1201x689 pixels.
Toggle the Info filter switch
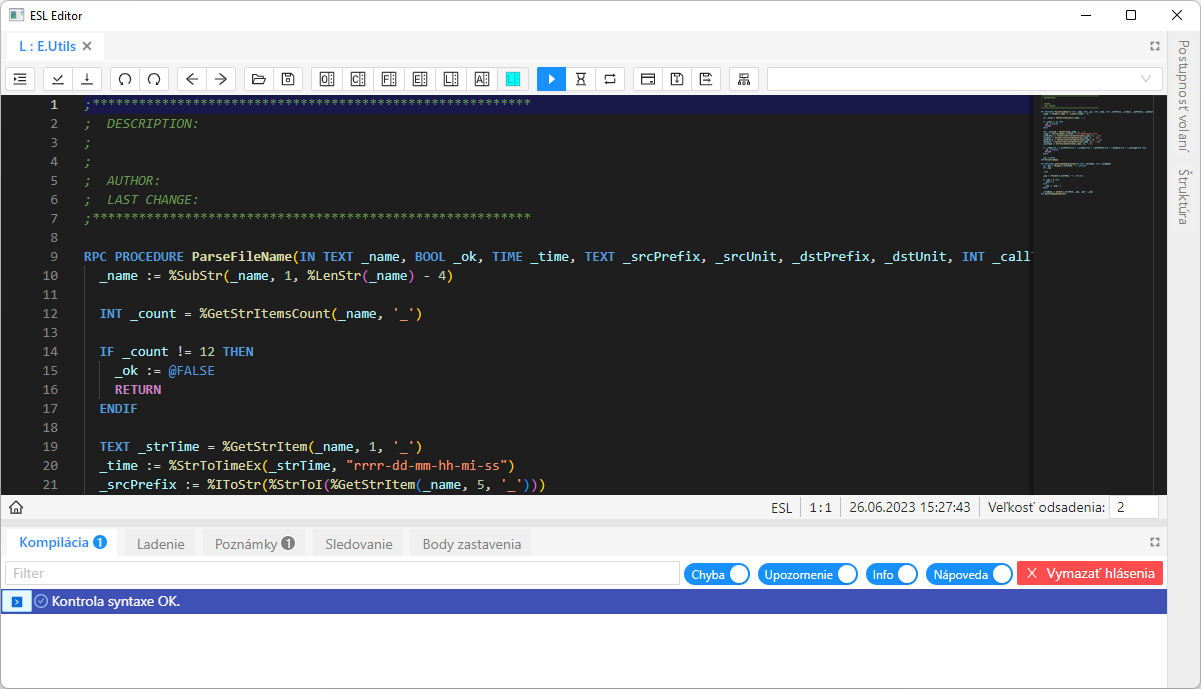906,574
